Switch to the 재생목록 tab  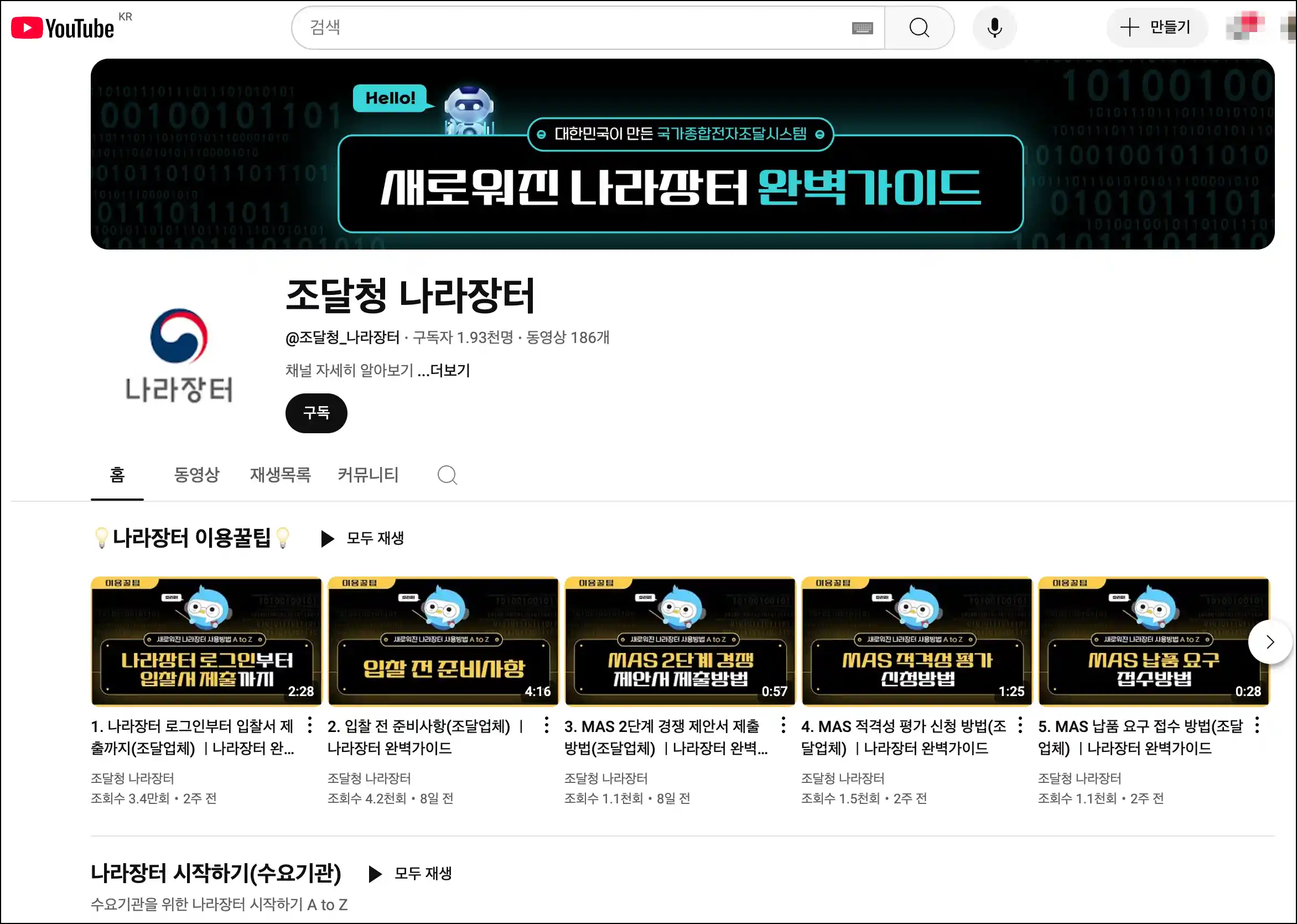(x=280, y=475)
